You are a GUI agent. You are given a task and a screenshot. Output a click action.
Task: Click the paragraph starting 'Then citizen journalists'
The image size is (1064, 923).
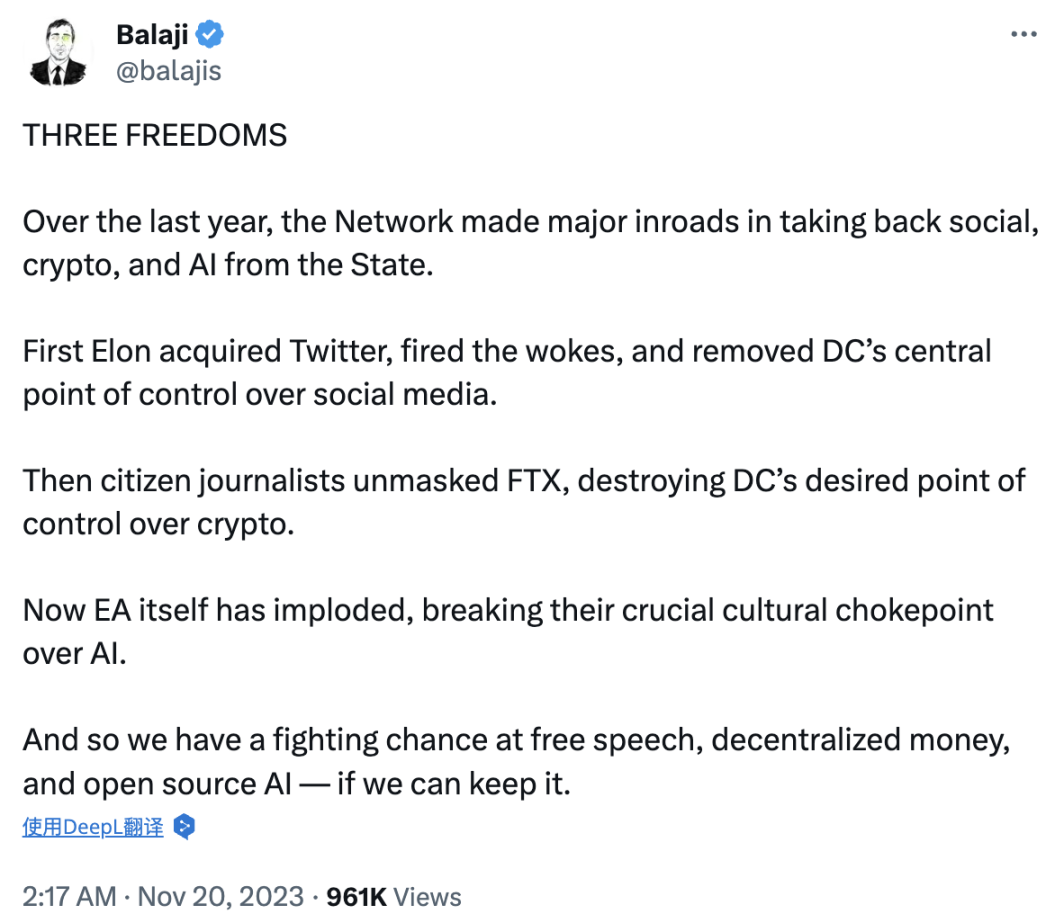click(524, 502)
